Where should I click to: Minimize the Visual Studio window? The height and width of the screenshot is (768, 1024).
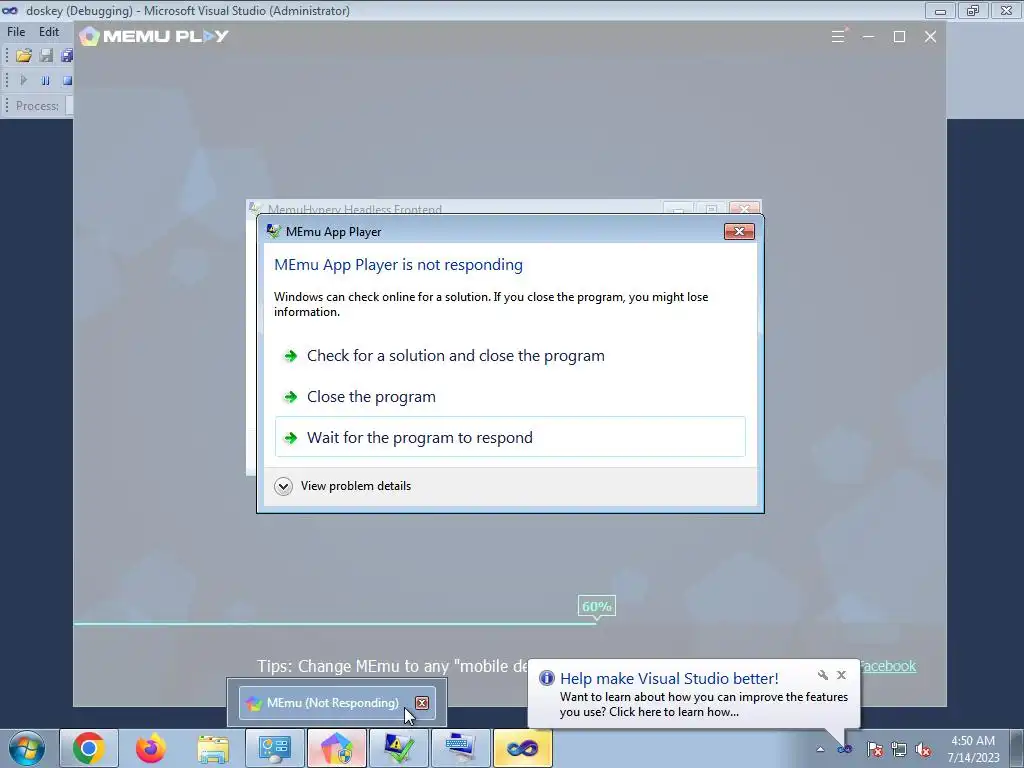940,11
